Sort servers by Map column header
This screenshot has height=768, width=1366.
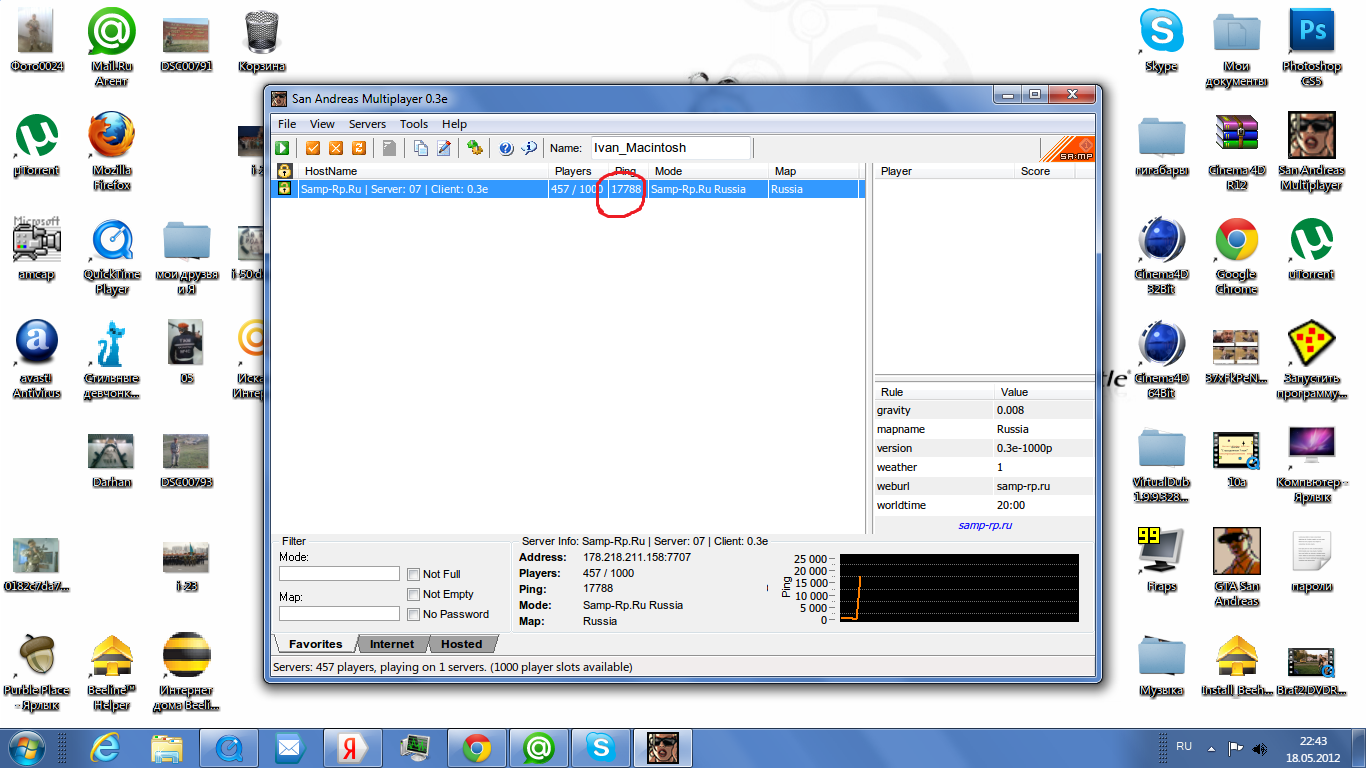[x=813, y=171]
